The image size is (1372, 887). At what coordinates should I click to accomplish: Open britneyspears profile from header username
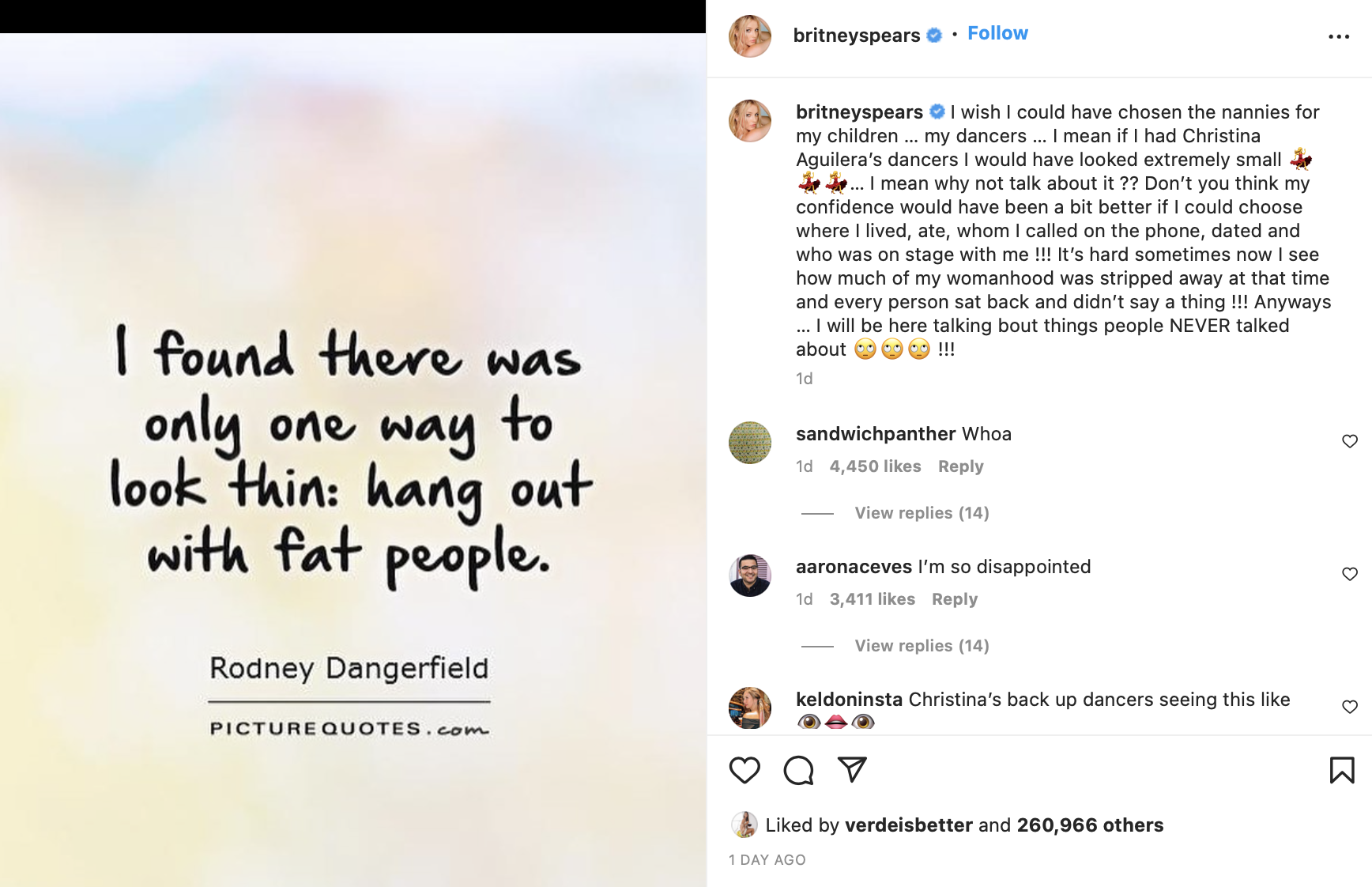click(856, 36)
